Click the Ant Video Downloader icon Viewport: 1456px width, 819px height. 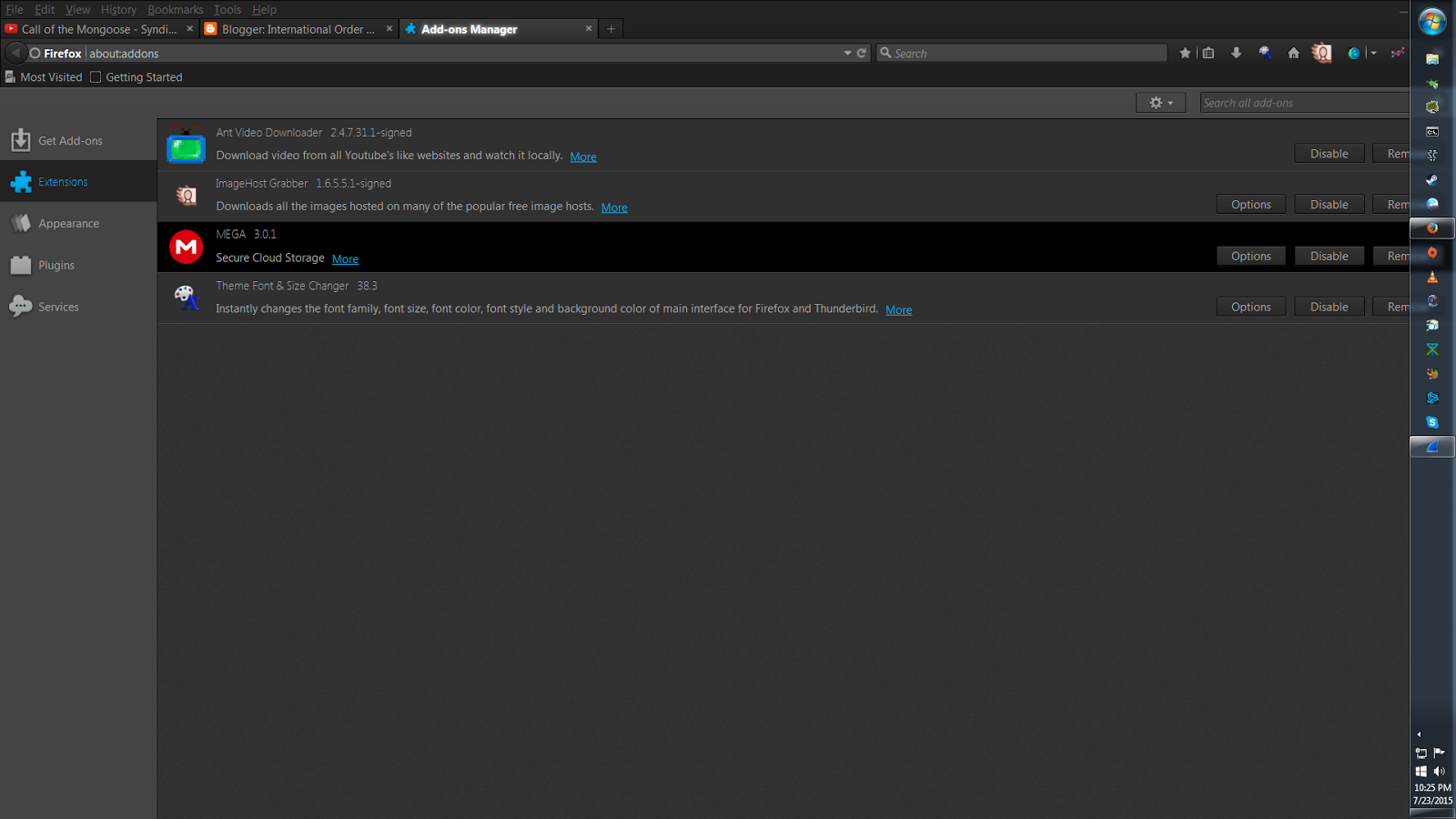(x=187, y=146)
